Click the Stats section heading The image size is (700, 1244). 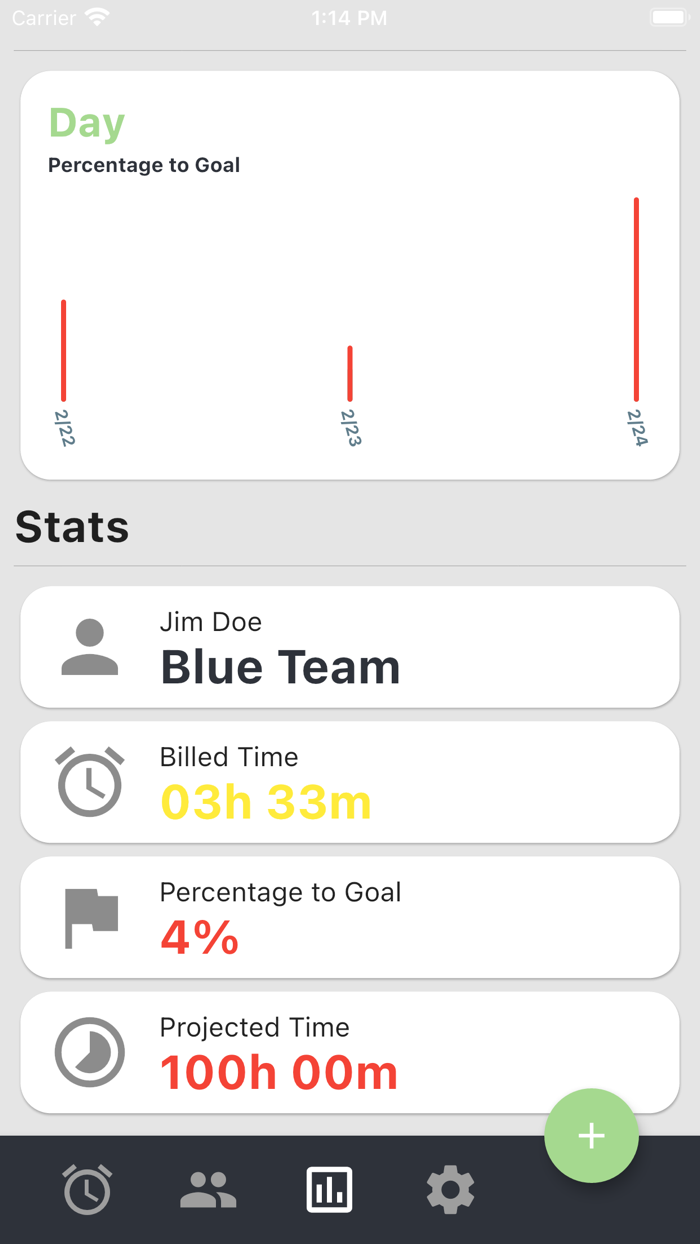coord(72,527)
